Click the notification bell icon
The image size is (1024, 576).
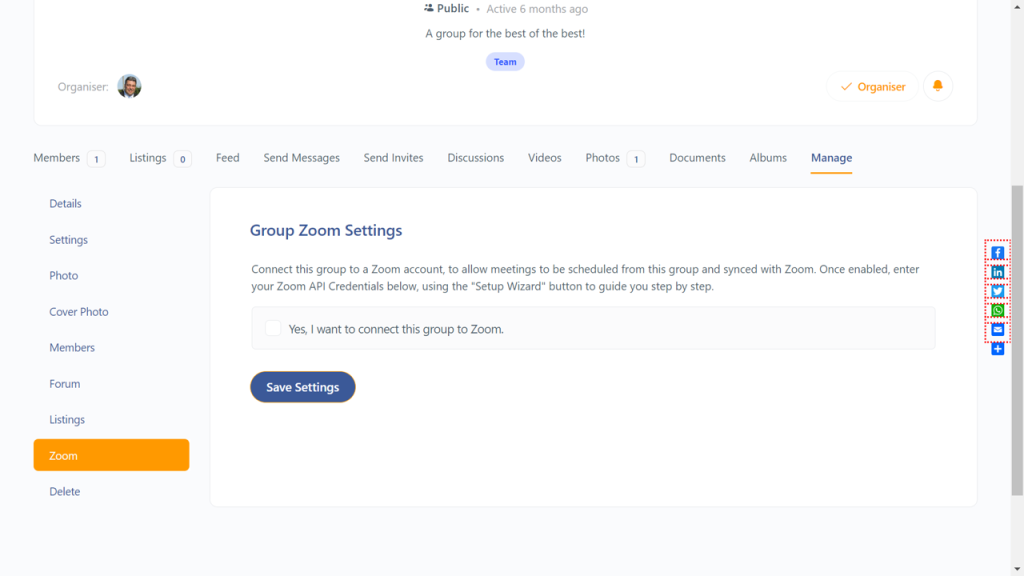(938, 86)
